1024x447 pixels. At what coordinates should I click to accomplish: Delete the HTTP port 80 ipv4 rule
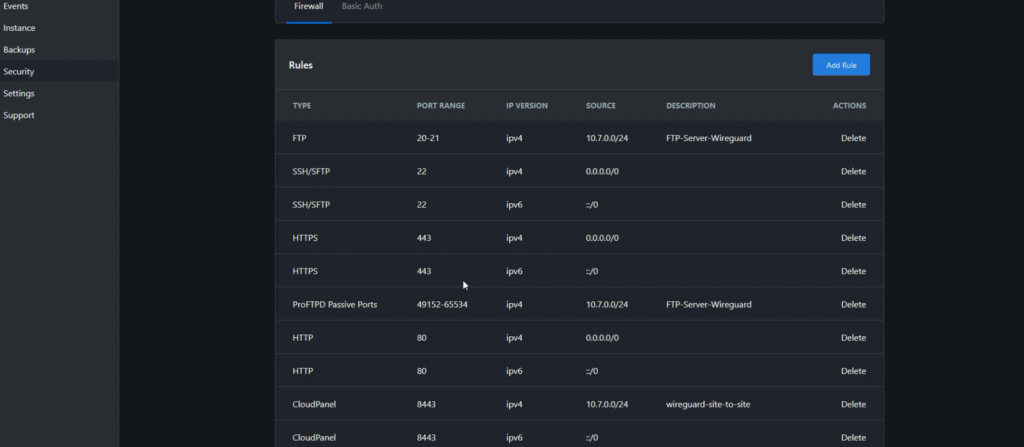point(853,338)
